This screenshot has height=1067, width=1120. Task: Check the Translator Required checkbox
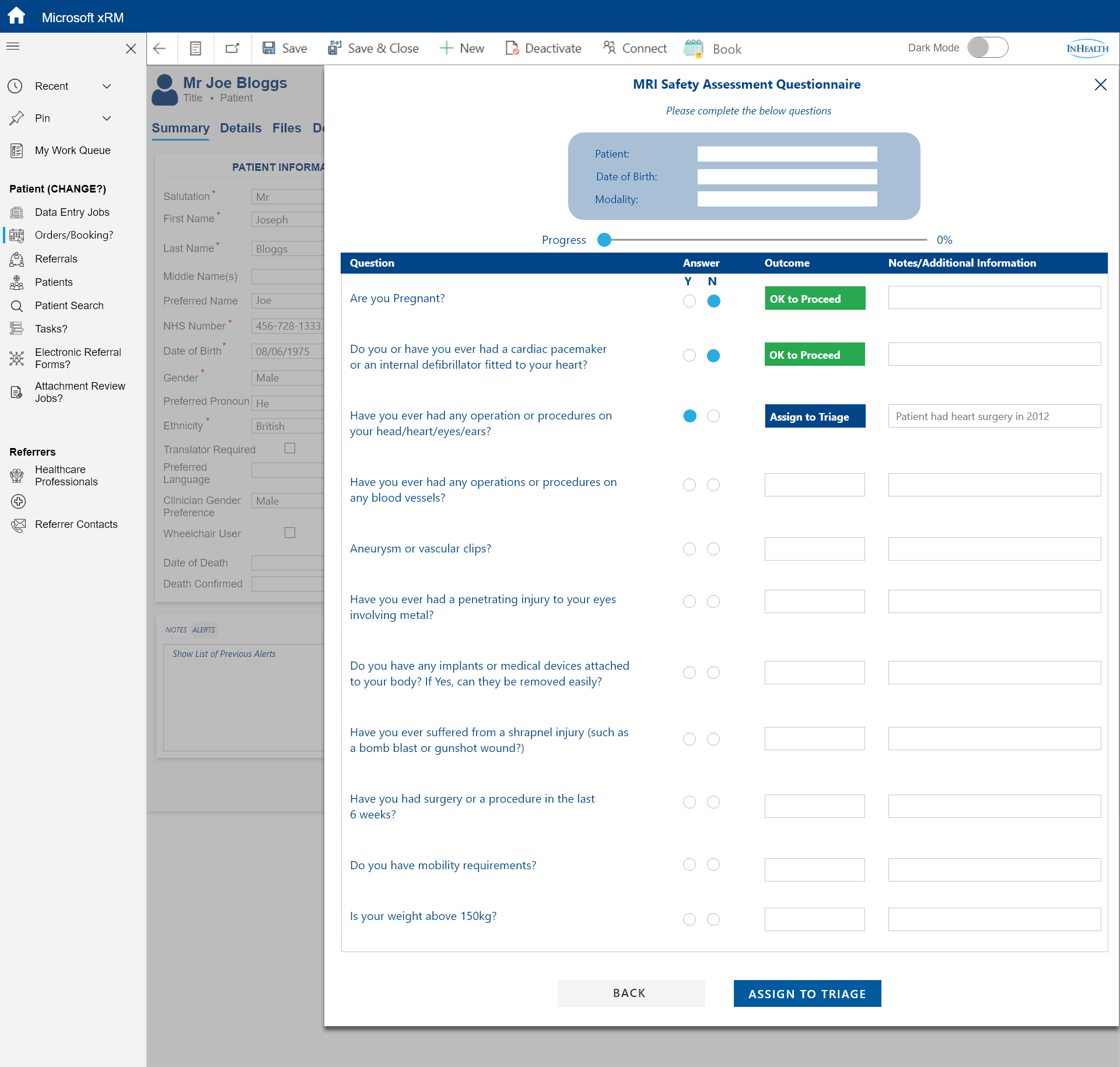(x=290, y=448)
